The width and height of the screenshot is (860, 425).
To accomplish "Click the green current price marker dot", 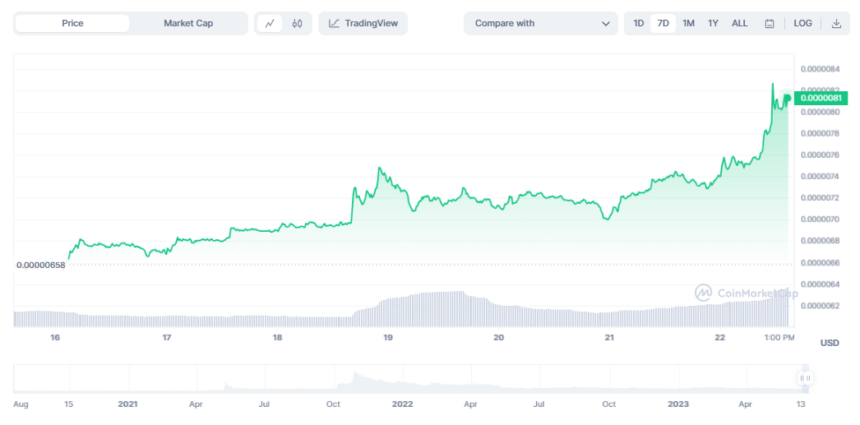I will 788,98.
